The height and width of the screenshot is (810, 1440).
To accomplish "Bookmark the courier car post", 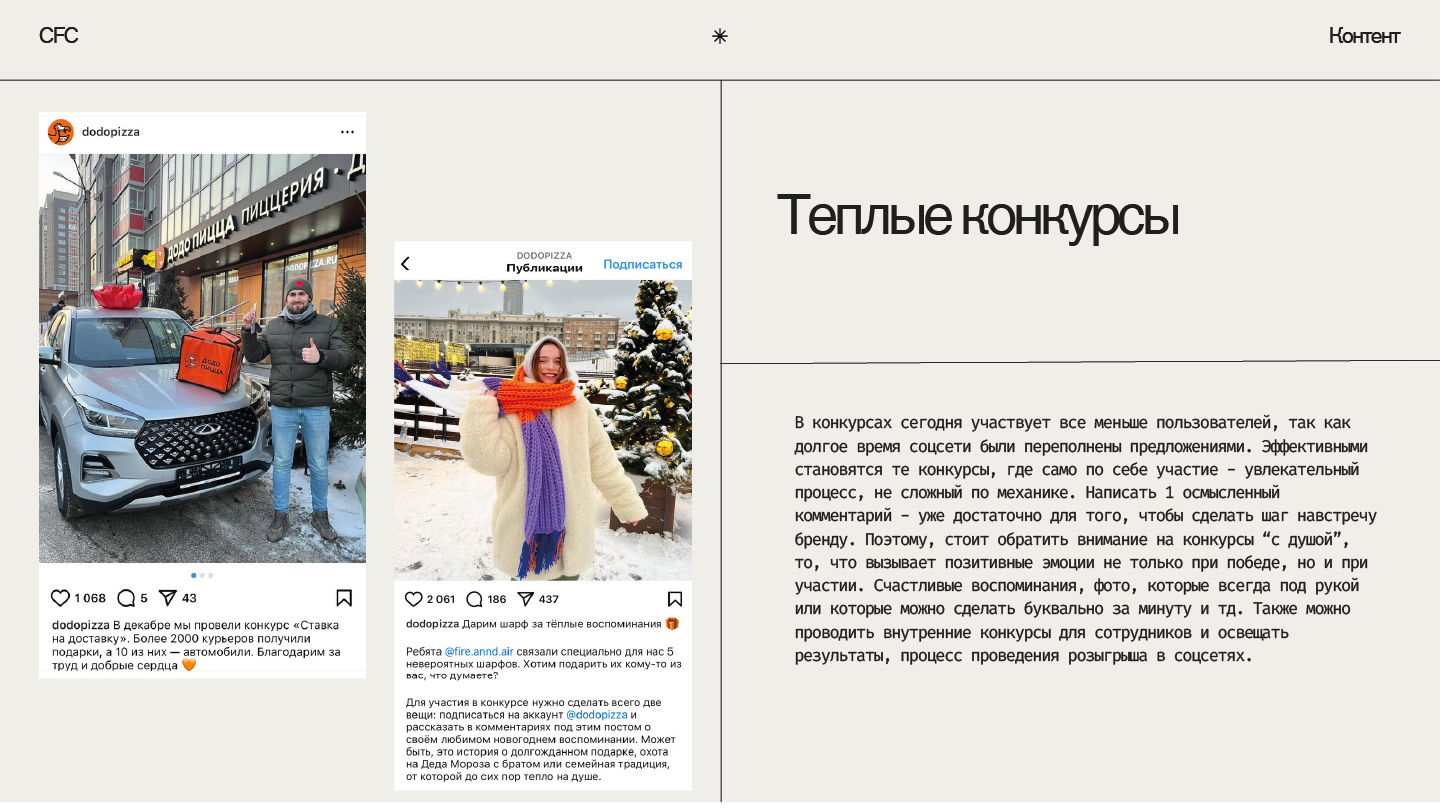I will tap(344, 598).
